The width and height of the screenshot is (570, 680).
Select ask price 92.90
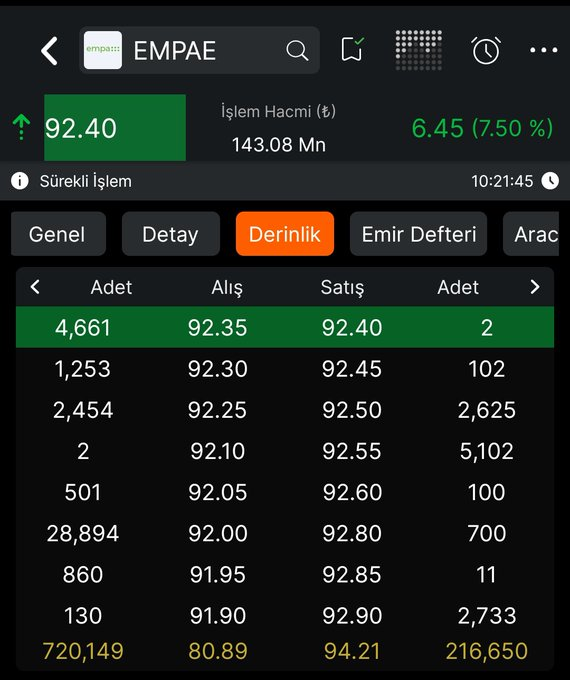pos(352,616)
